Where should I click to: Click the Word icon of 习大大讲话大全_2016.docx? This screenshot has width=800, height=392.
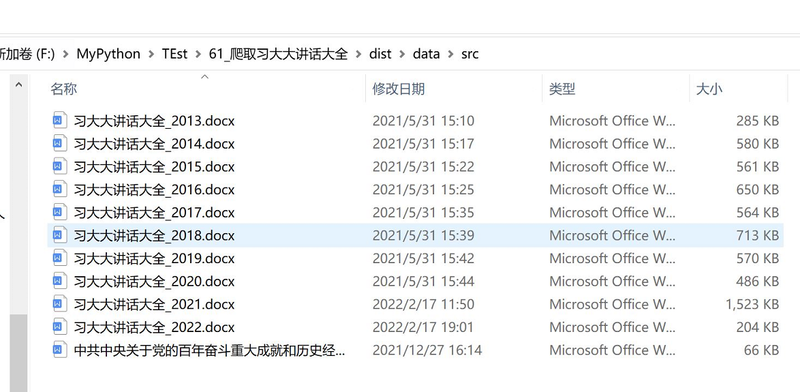click(59, 189)
